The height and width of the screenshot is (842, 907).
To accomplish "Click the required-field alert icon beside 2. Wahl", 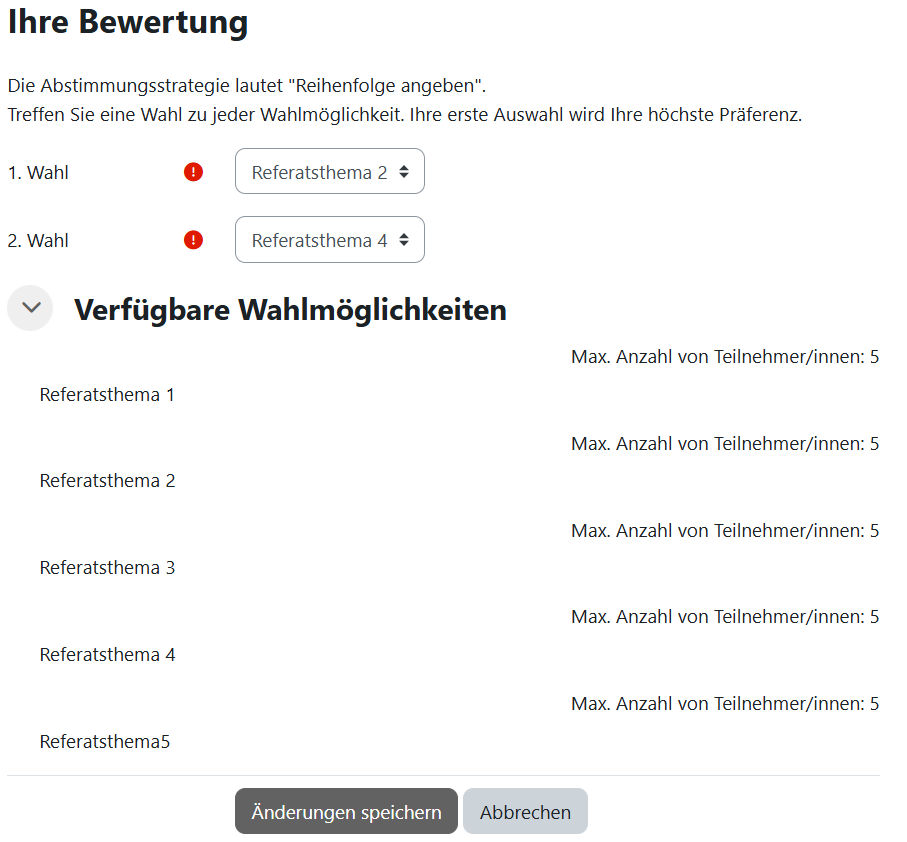I will pos(193,240).
